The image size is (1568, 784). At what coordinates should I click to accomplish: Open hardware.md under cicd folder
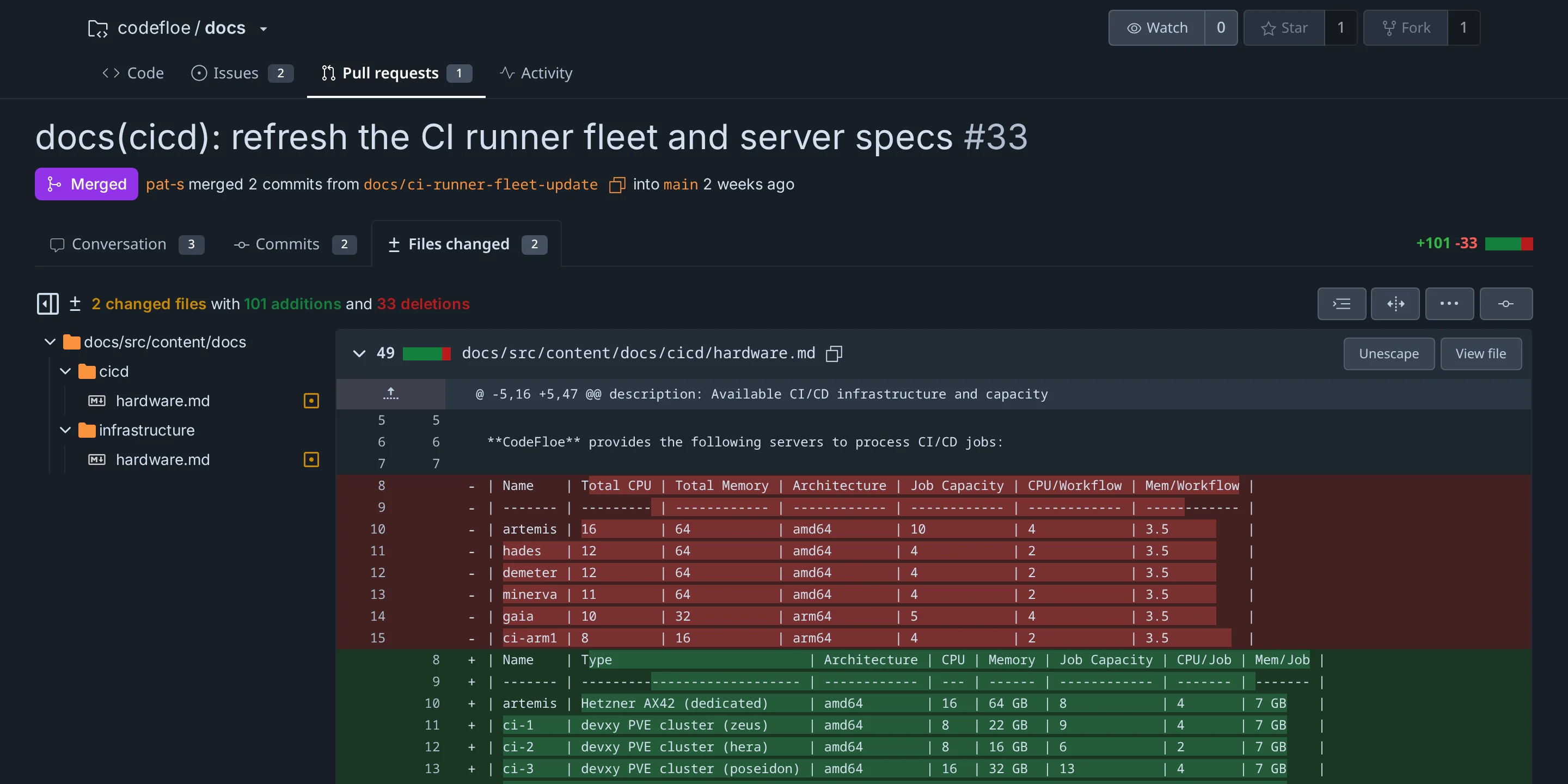click(x=163, y=401)
